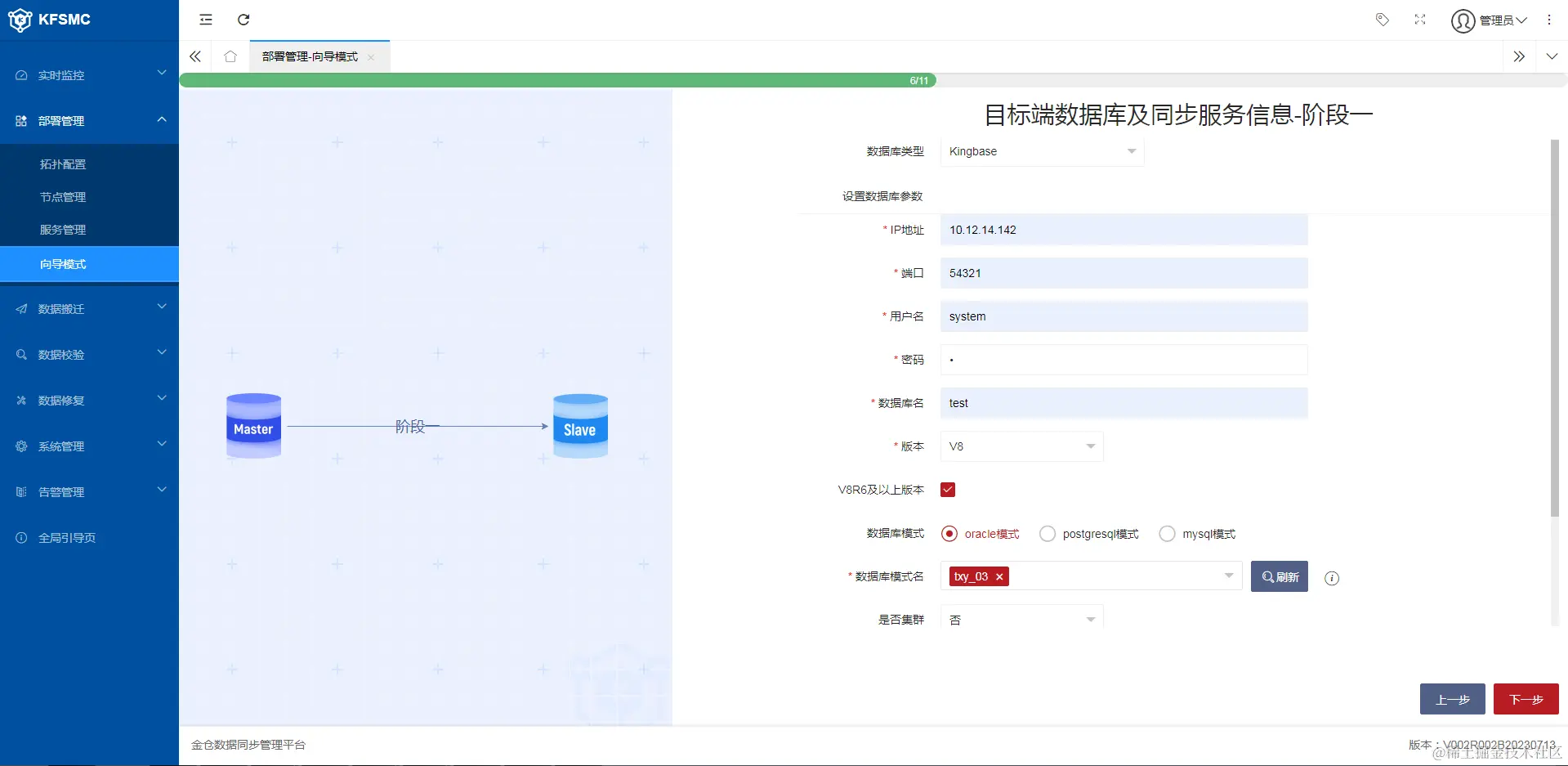Remove the txy_03 tag
This screenshot has height=766, width=1568.
(x=999, y=576)
